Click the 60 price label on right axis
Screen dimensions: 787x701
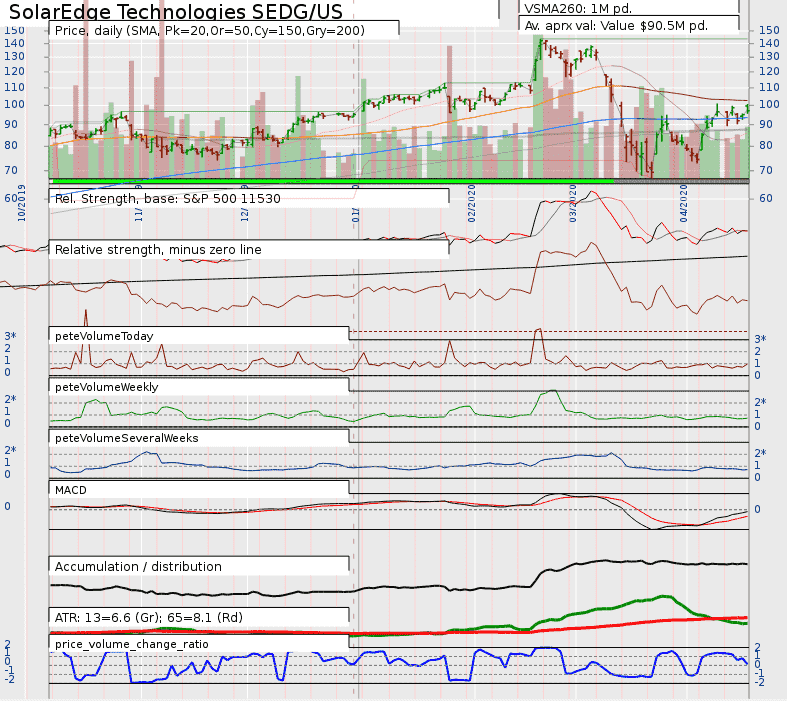point(765,198)
